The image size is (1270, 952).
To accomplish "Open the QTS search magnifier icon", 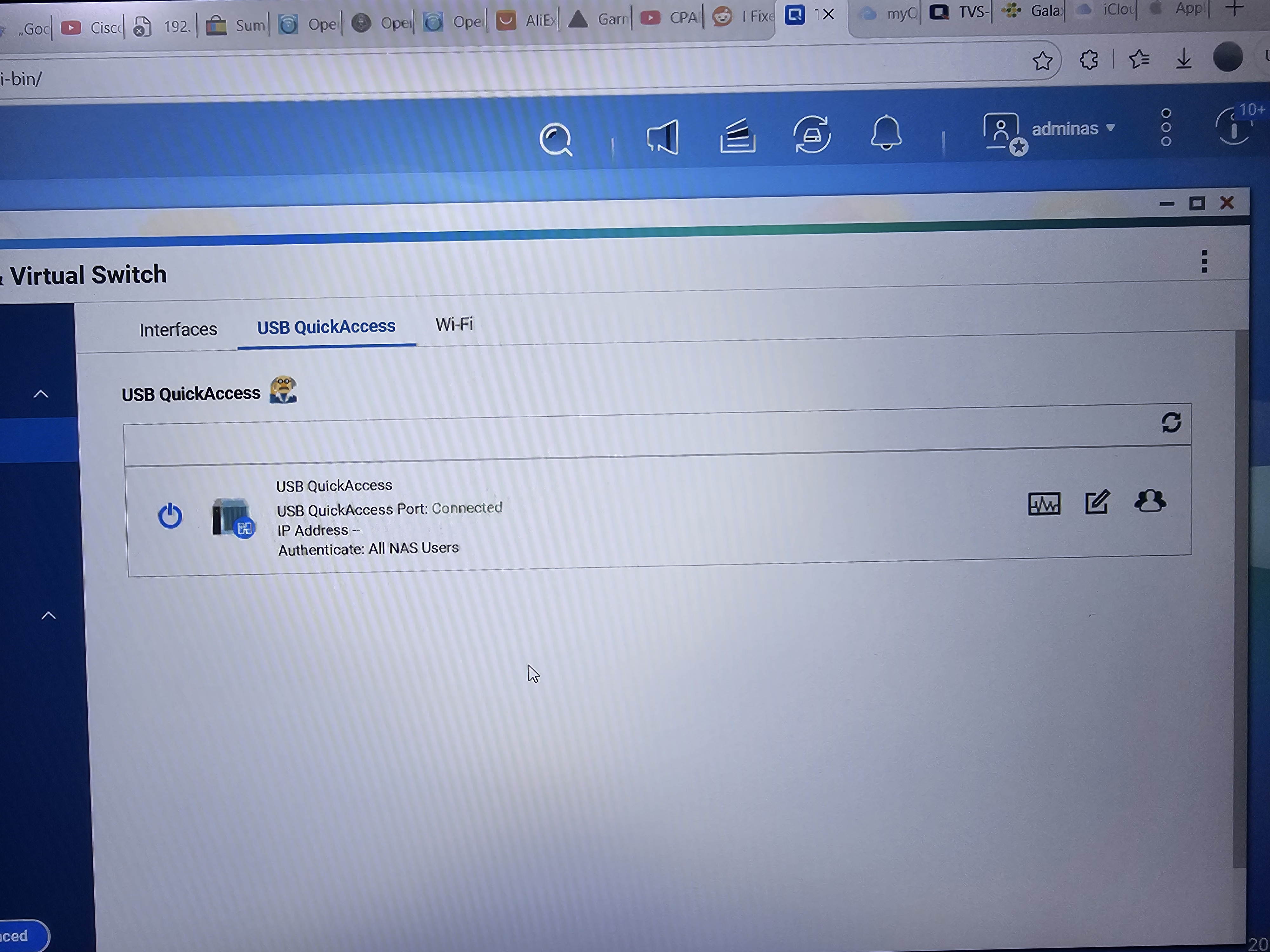I will pyautogui.click(x=556, y=139).
